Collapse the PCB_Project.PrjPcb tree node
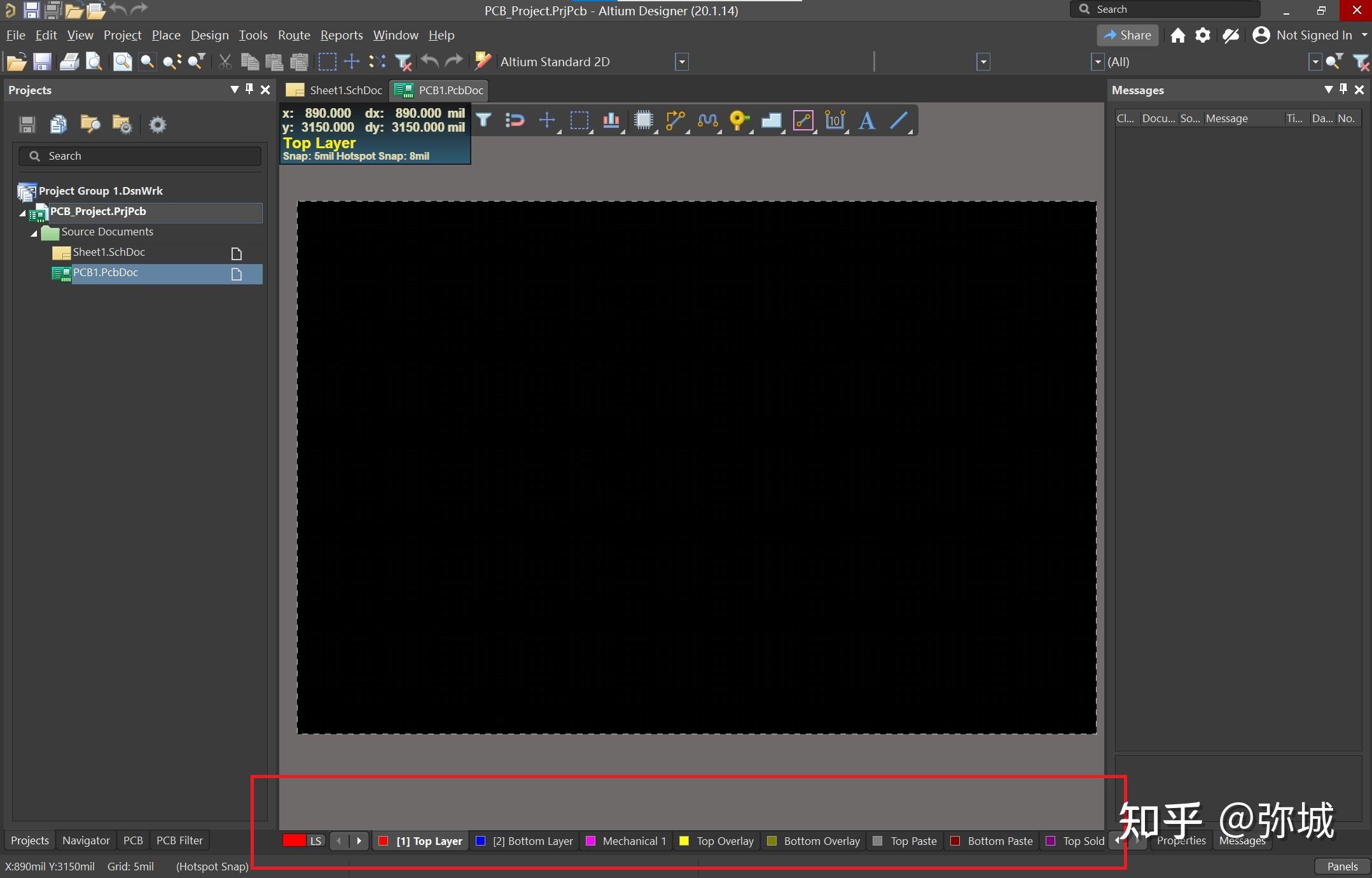1372x878 pixels. click(x=22, y=213)
